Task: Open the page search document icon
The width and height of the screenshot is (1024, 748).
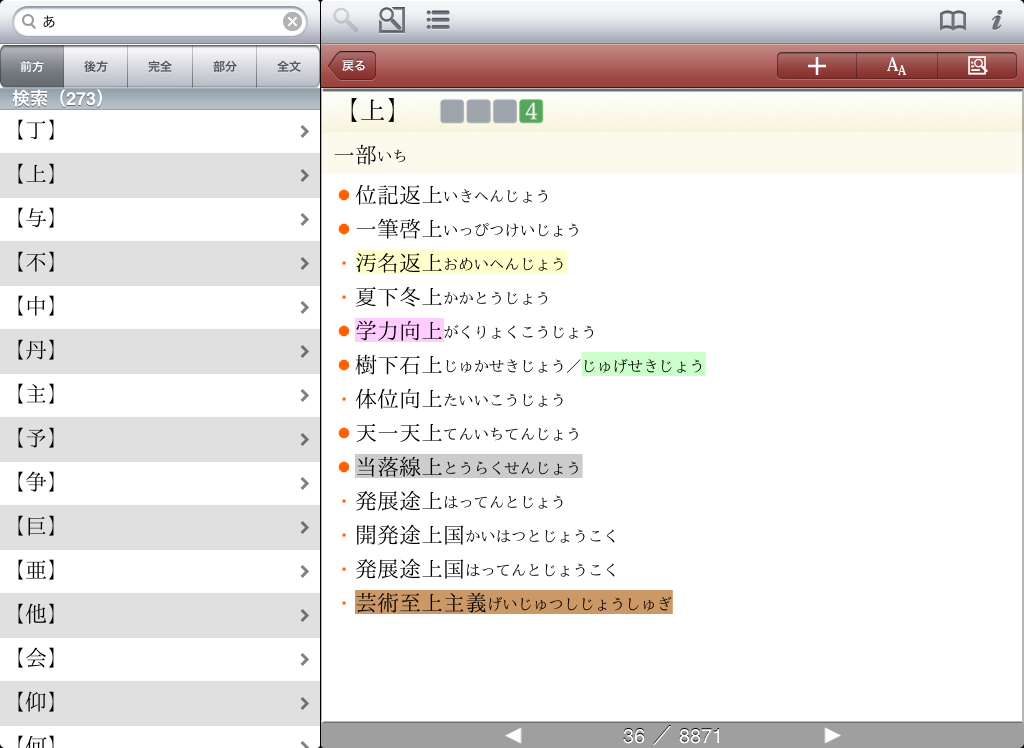Action: point(392,20)
